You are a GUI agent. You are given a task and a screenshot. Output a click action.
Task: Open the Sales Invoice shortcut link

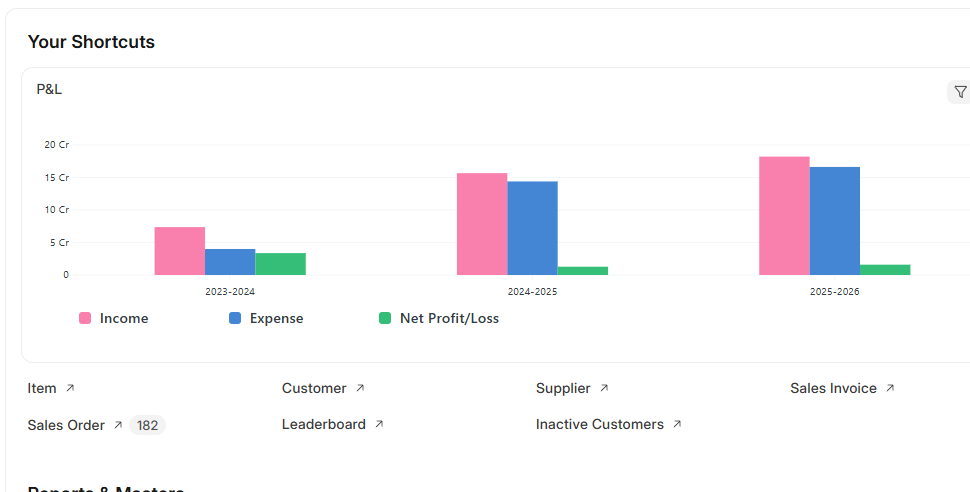coord(833,388)
